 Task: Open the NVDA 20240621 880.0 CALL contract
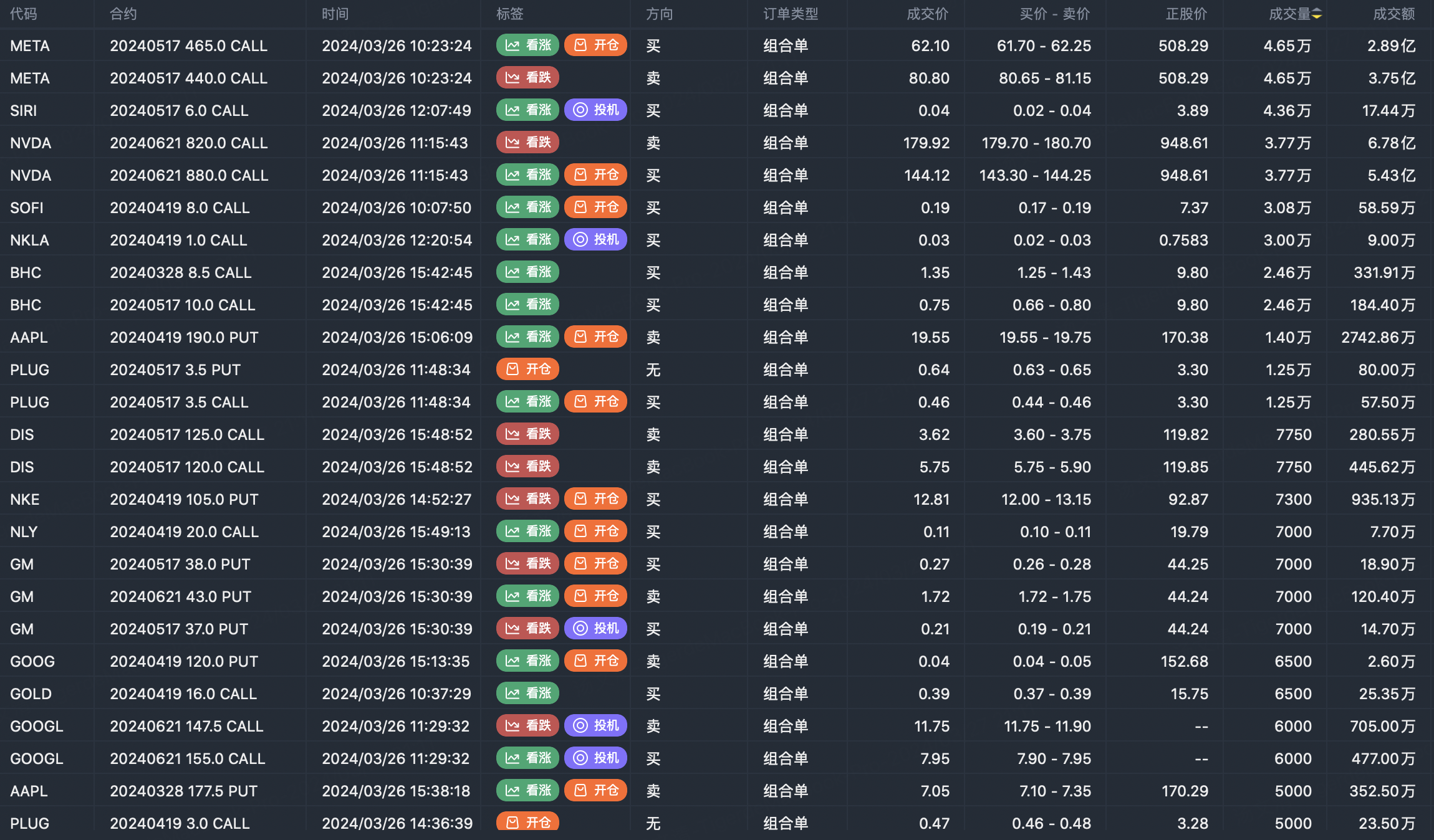pos(189,176)
